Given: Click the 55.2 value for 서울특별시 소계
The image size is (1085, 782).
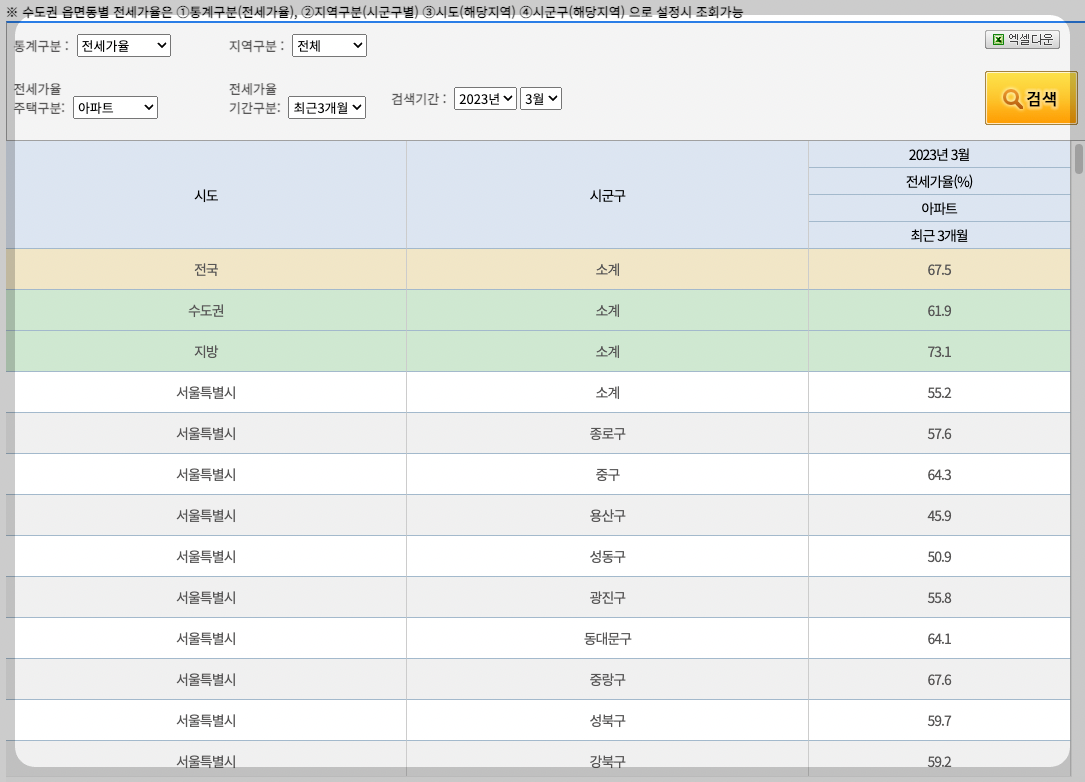Looking at the screenshot, I should (939, 392).
